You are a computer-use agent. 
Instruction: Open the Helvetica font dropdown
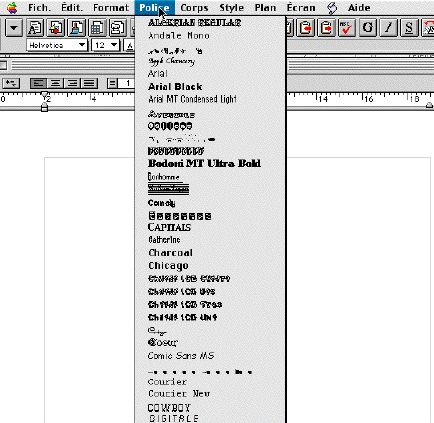(x=57, y=45)
